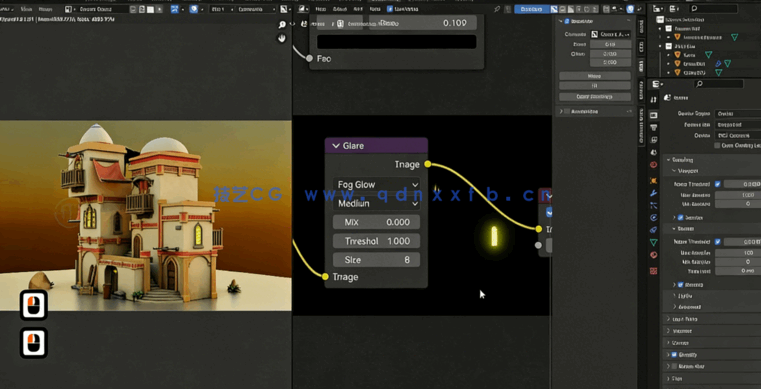This screenshot has height=389, width=761.
Task: Click the zoom magnifier icon in image viewer
Action: [x=282, y=25]
